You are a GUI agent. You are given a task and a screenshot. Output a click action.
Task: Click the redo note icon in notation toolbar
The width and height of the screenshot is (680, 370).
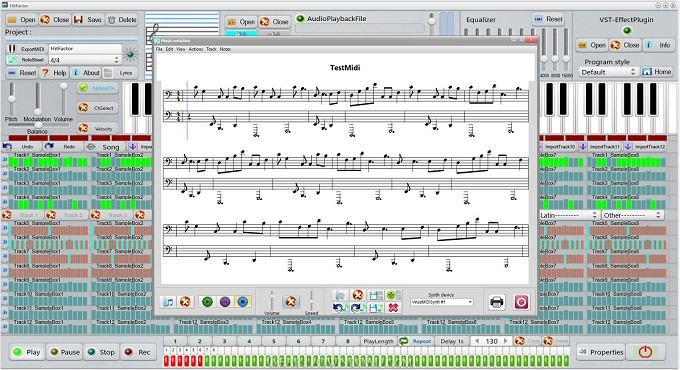[x=358, y=308]
